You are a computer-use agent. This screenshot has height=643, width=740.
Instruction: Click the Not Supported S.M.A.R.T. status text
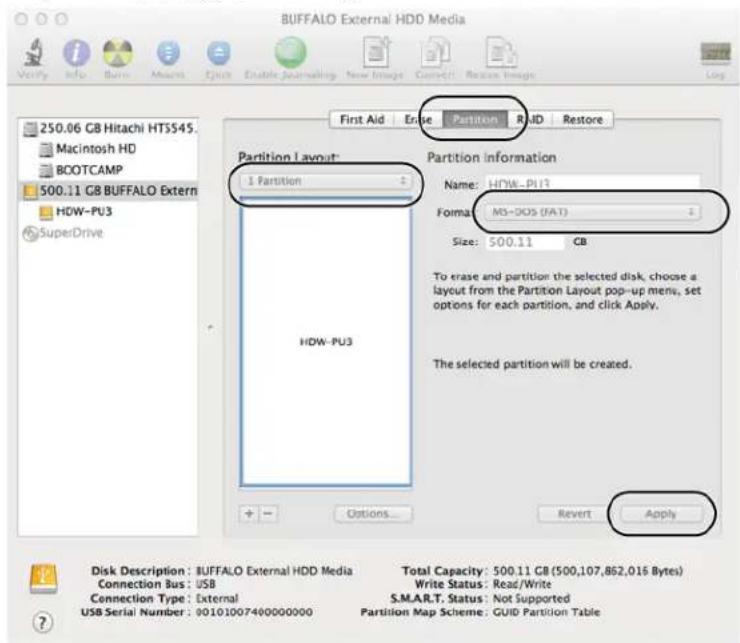(531, 599)
